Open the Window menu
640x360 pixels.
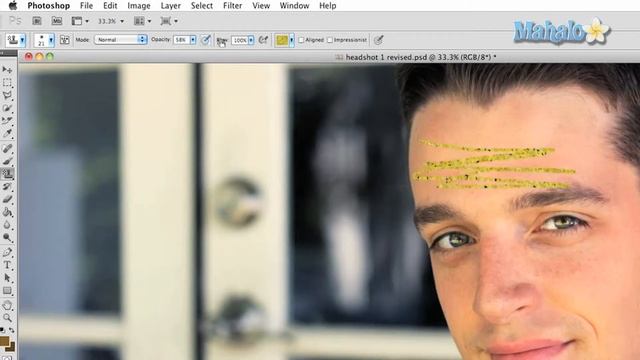pyautogui.click(x=294, y=6)
